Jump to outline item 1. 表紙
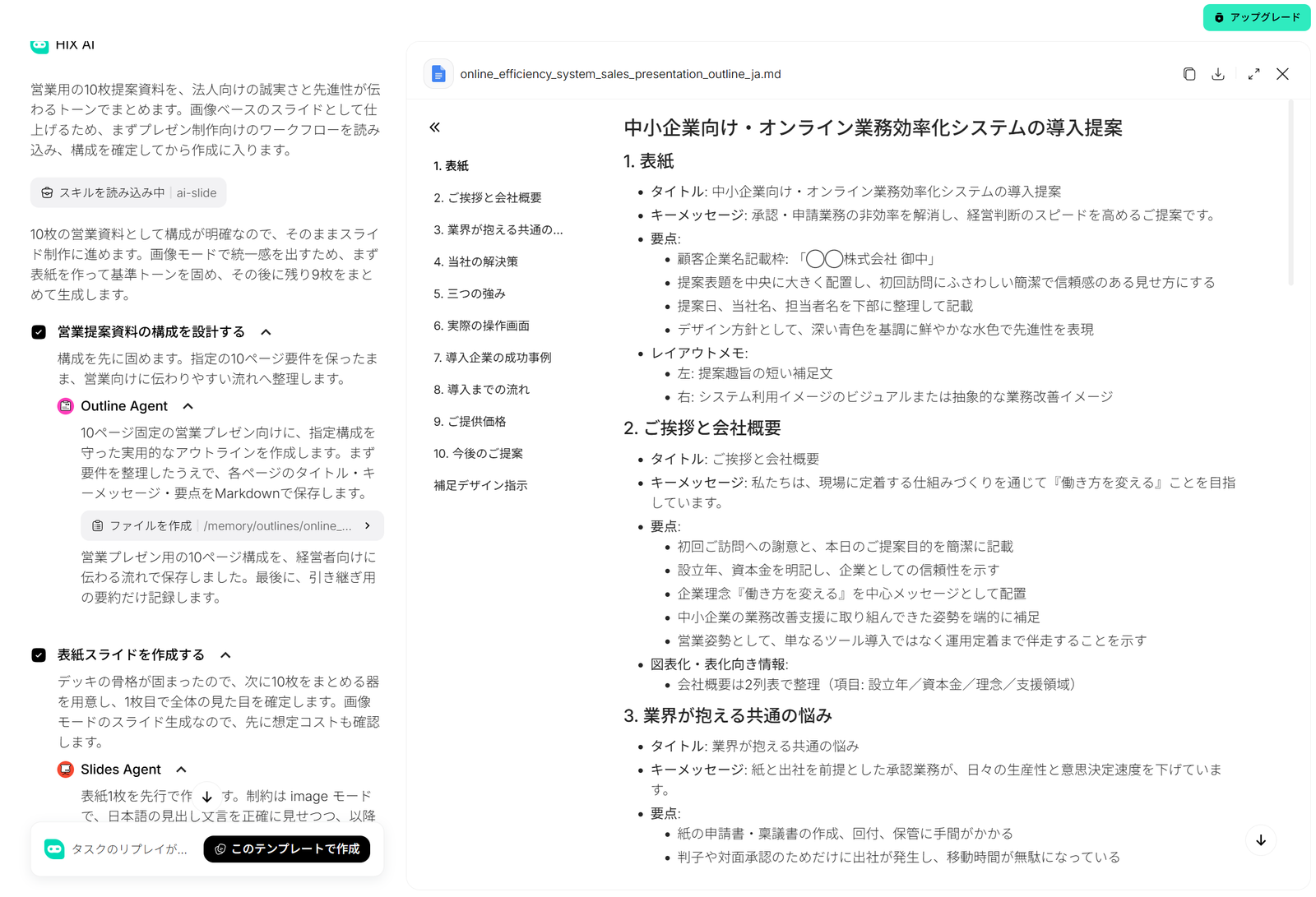1316x897 pixels. click(x=452, y=166)
